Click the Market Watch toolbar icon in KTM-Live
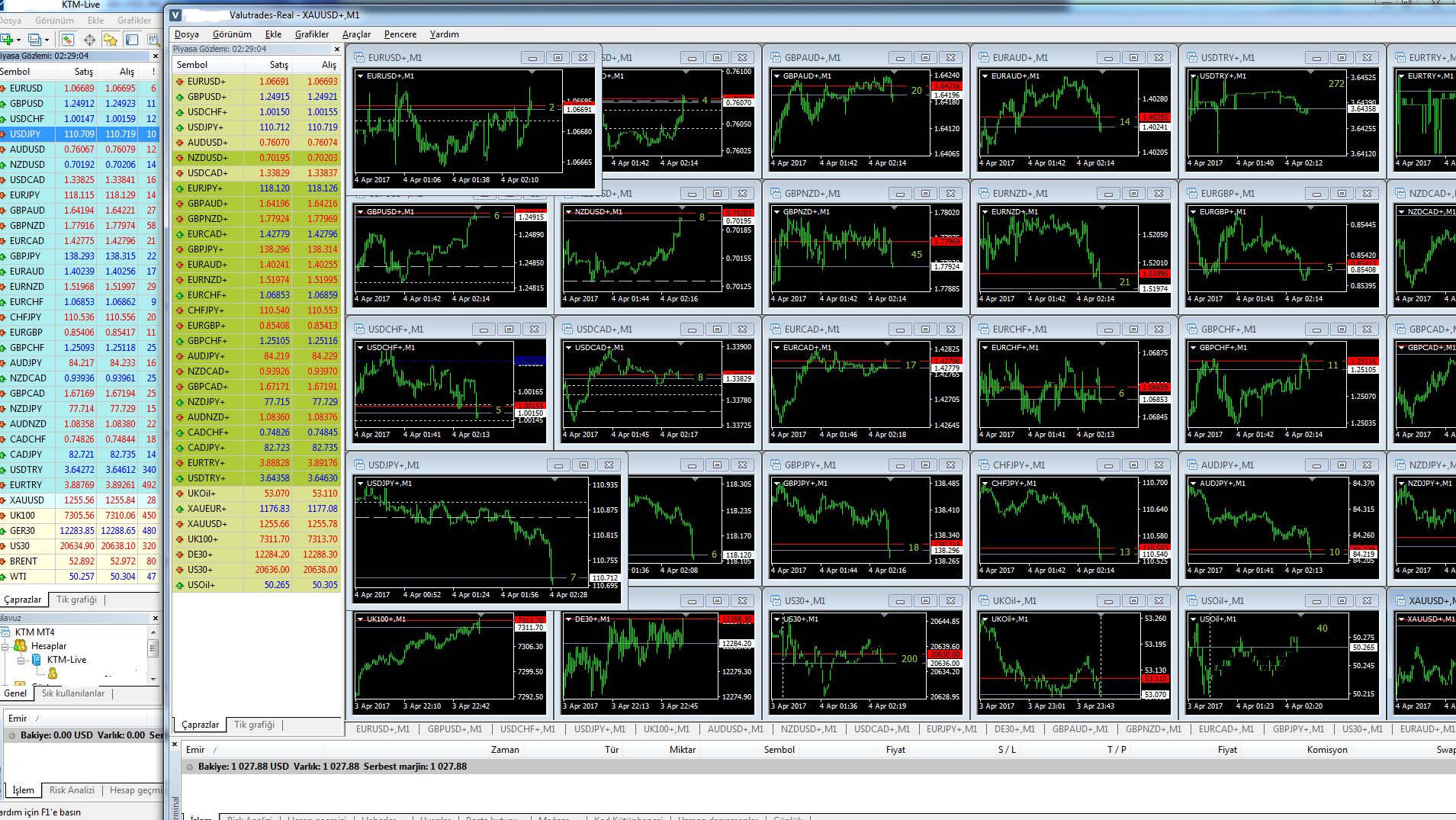The height and width of the screenshot is (820, 1456). [67, 40]
